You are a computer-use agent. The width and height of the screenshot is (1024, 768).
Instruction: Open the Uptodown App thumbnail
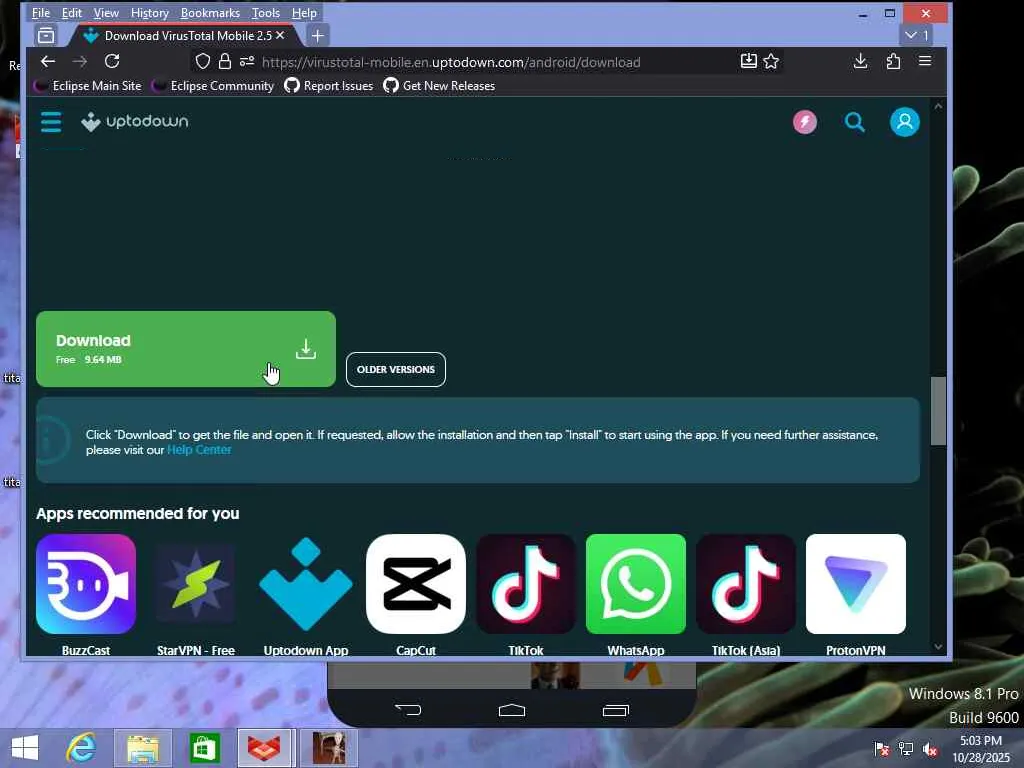306,584
